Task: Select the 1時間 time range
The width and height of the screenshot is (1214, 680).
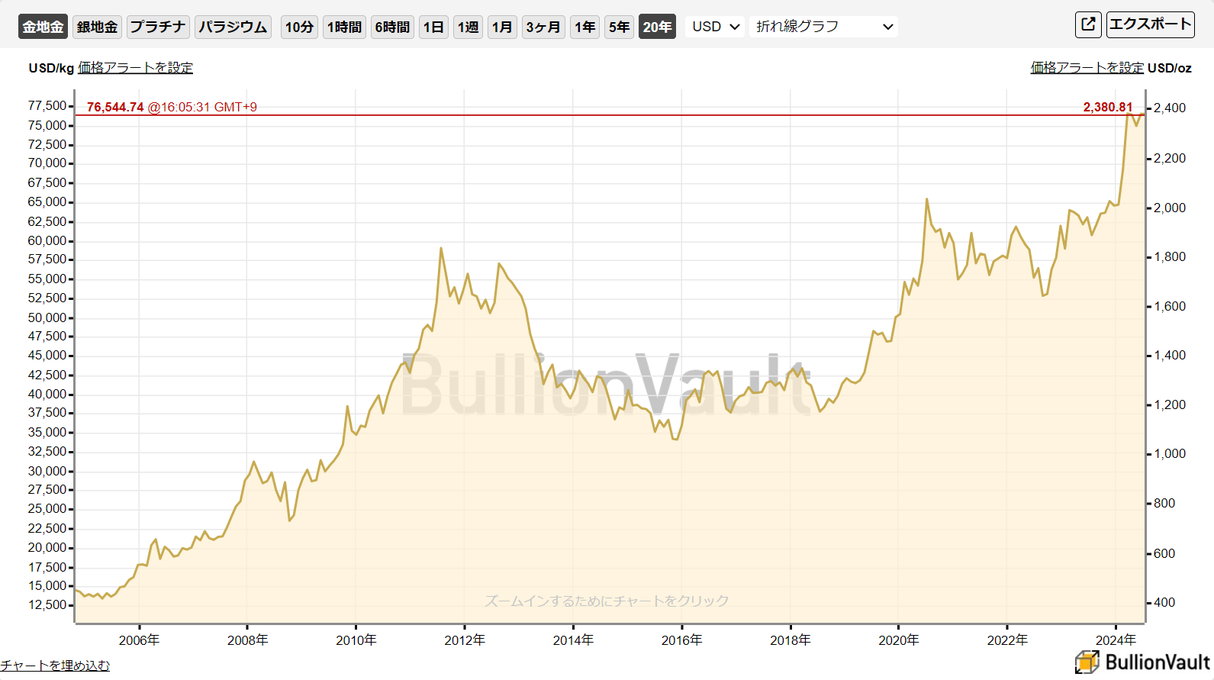Action: [344, 27]
